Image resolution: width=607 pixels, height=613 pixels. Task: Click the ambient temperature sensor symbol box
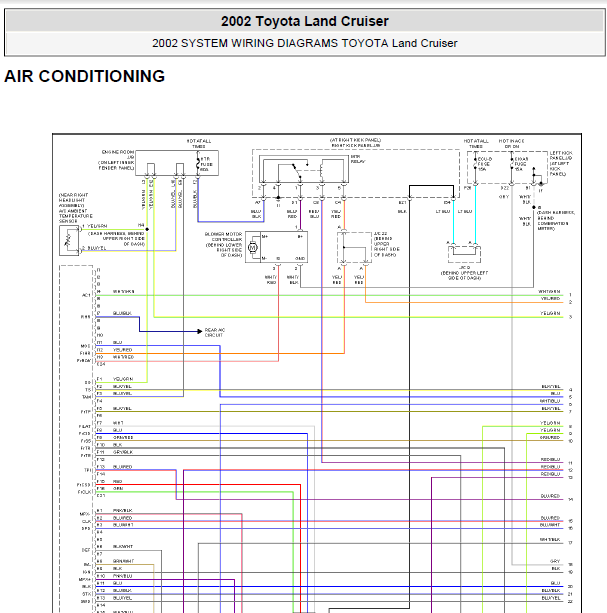pos(69,241)
